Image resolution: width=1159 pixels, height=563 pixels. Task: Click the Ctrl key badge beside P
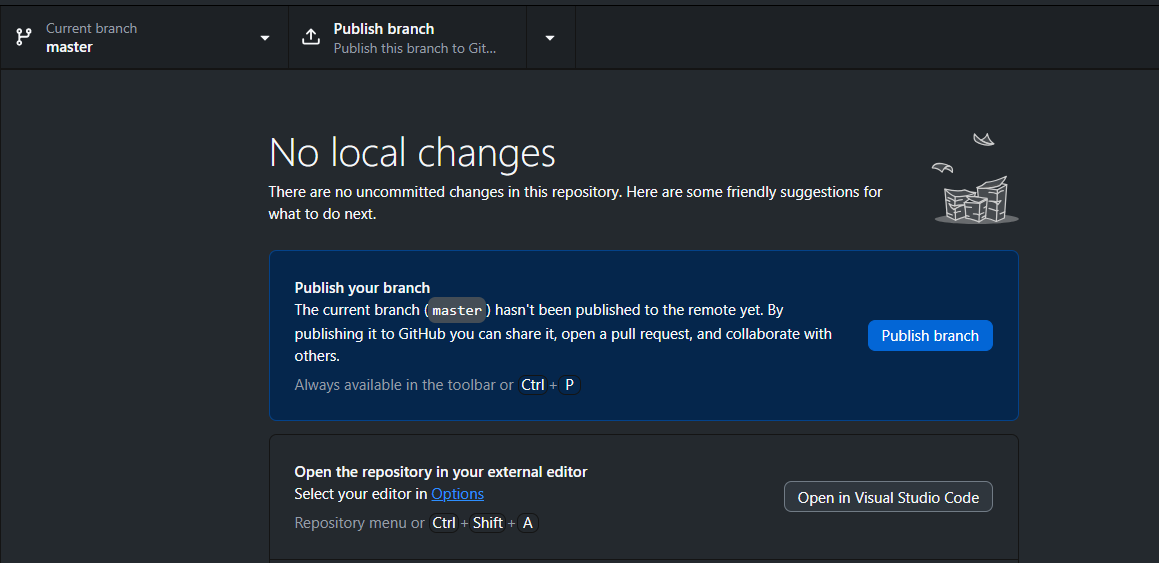[x=532, y=385]
